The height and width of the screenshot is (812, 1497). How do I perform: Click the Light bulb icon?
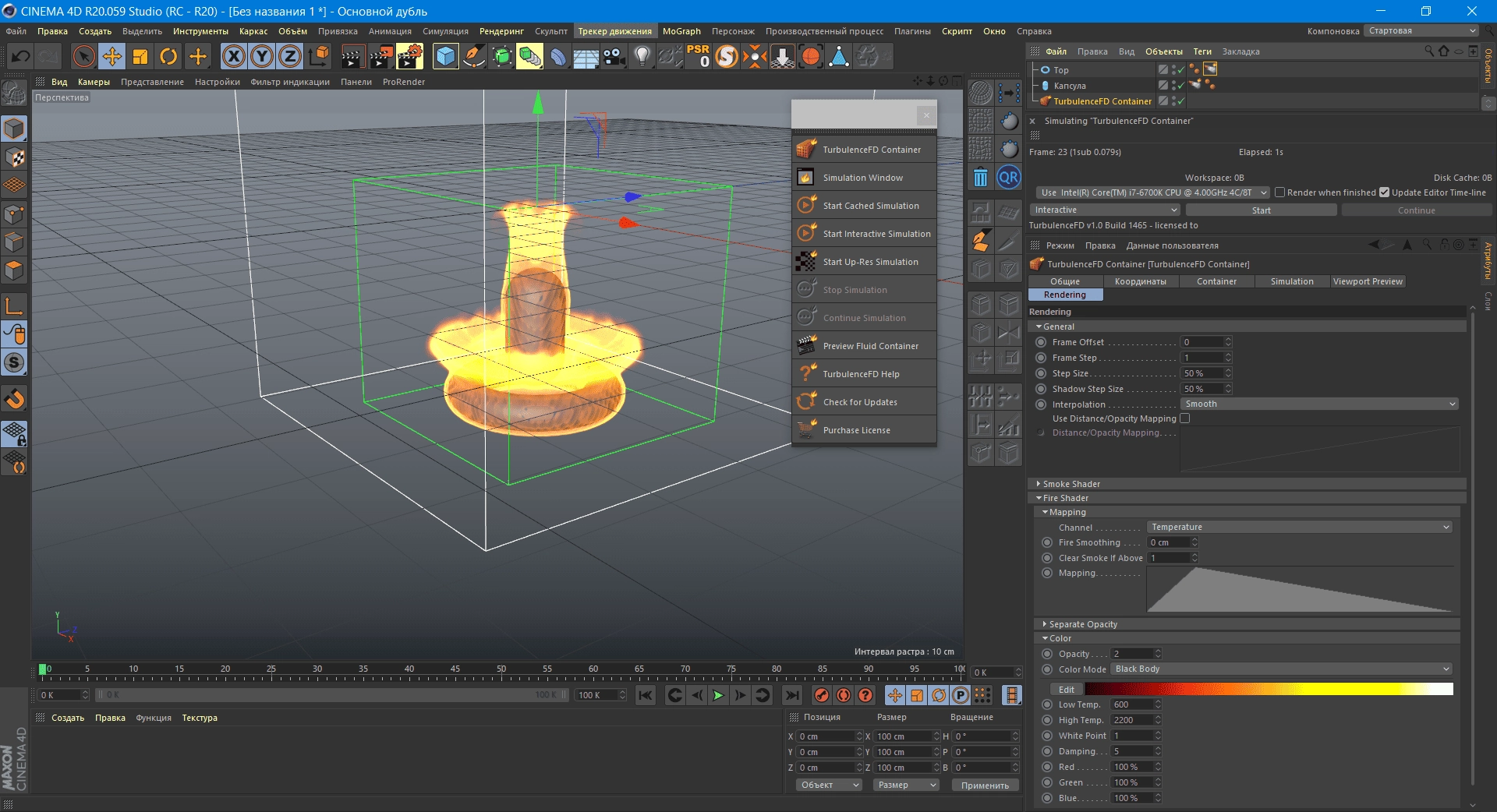pos(642,56)
